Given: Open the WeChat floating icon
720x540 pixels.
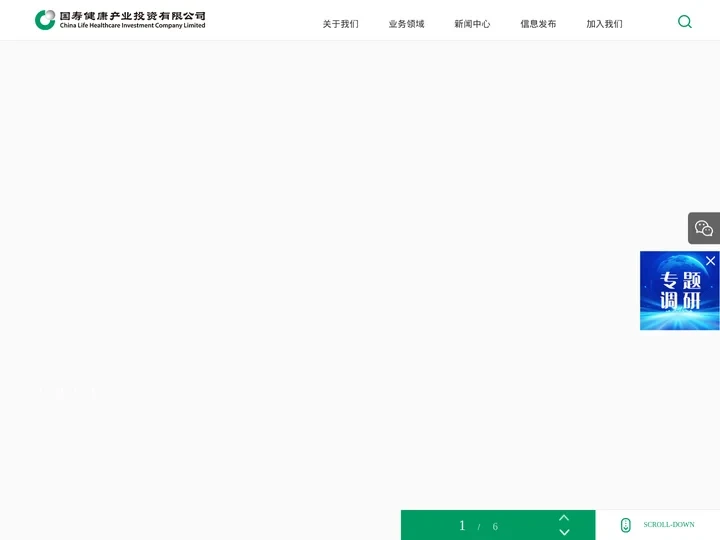Looking at the screenshot, I should coord(703,228).
